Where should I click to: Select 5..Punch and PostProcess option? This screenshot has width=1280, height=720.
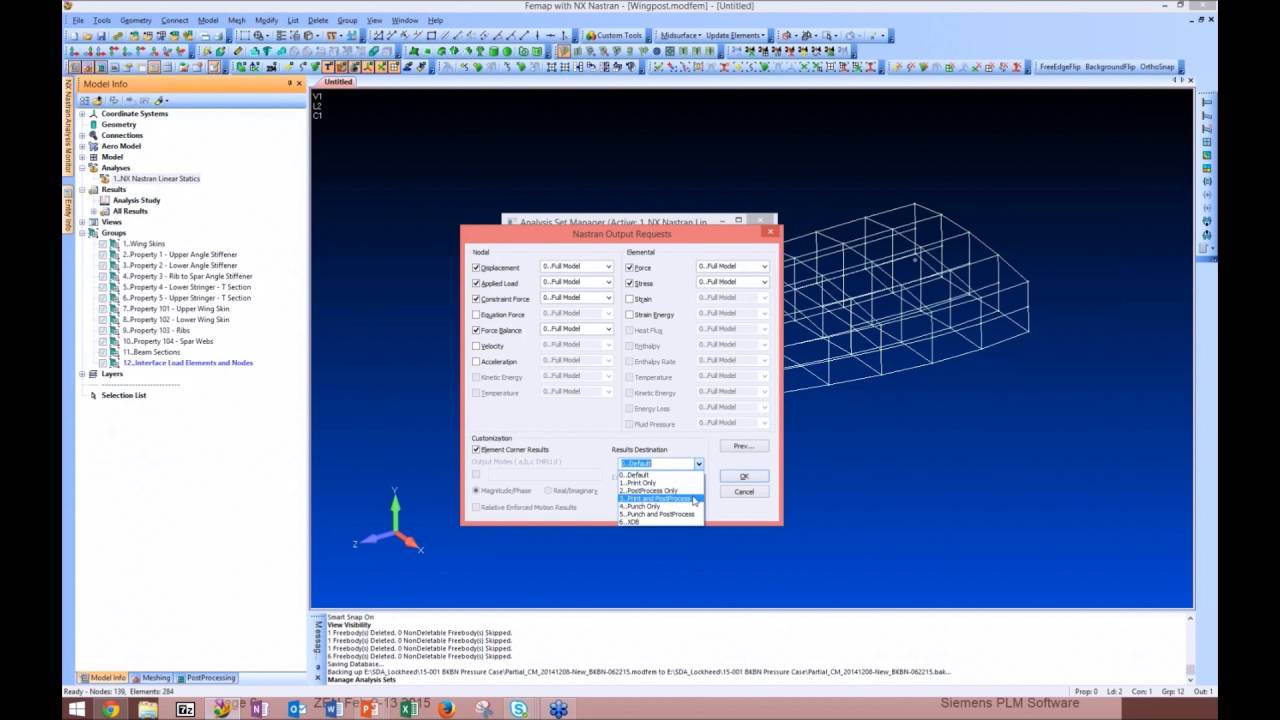coord(661,514)
